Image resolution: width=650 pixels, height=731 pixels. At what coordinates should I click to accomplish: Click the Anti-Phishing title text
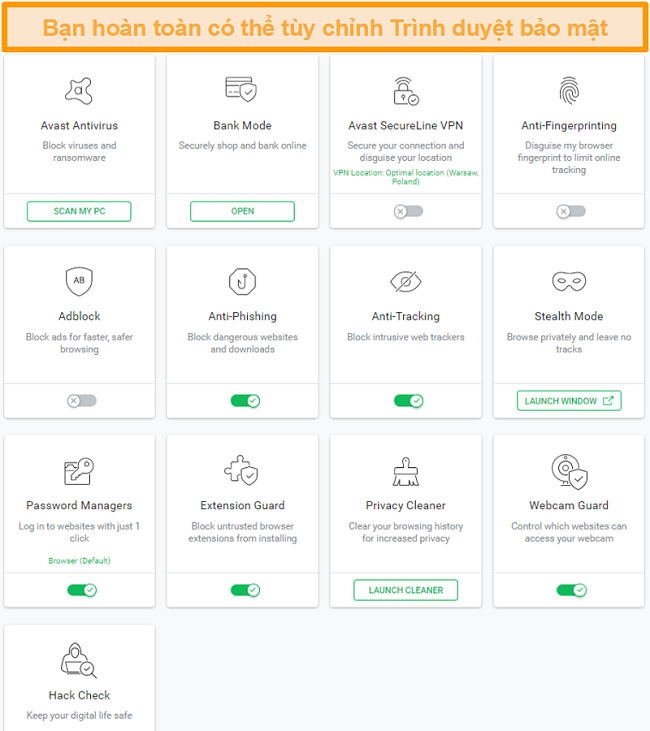point(242,316)
